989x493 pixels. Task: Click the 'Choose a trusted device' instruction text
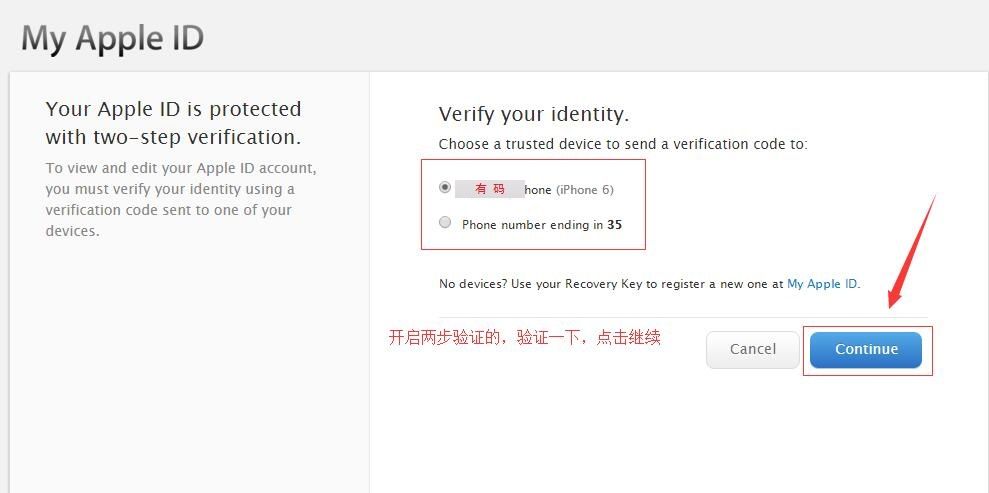[622, 144]
